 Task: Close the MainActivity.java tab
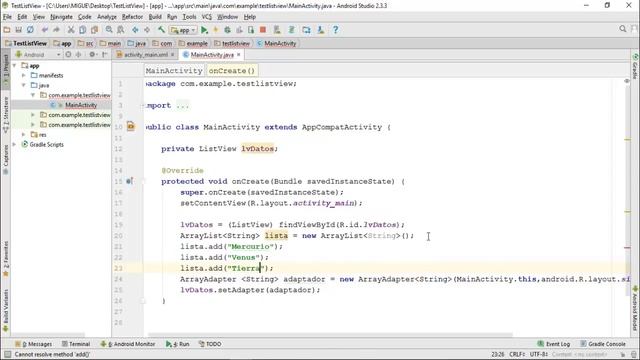point(239,55)
